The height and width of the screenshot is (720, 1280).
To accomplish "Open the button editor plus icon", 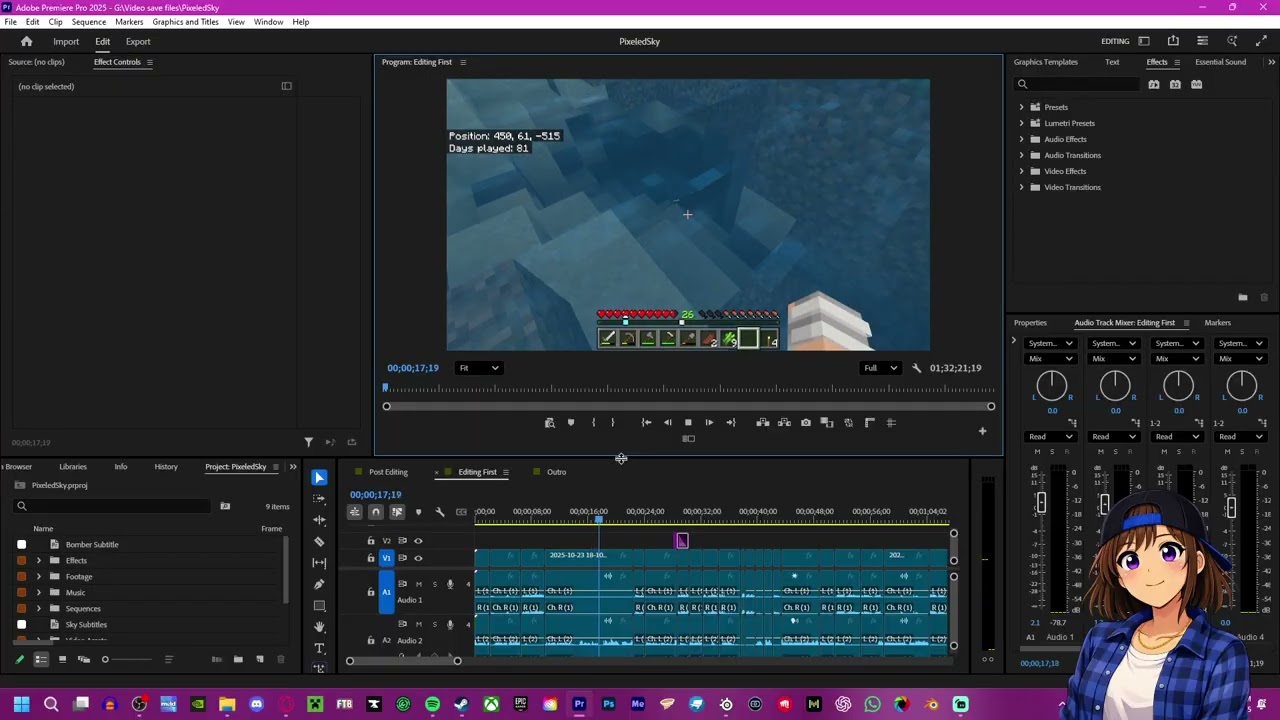I will (x=982, y=431).
